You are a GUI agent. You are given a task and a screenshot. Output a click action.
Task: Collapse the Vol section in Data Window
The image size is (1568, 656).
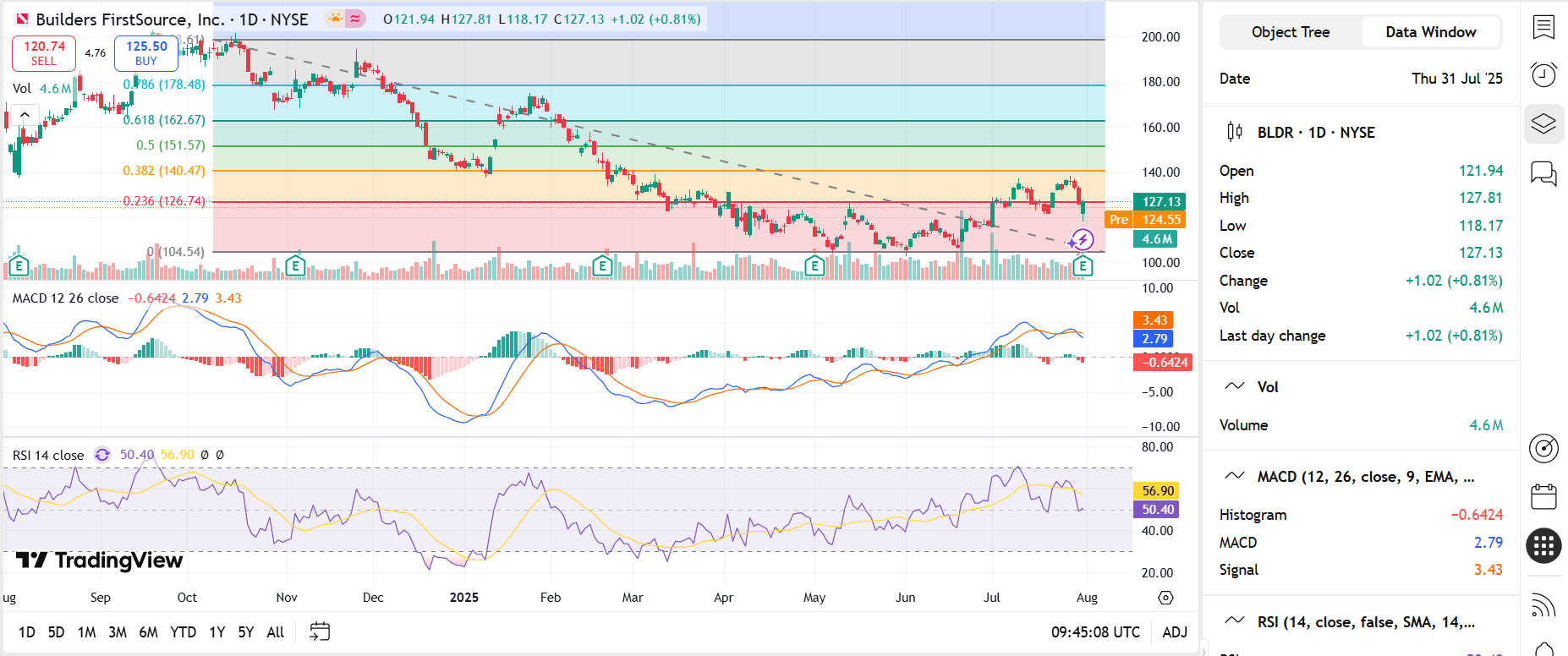pos(1235,386)
